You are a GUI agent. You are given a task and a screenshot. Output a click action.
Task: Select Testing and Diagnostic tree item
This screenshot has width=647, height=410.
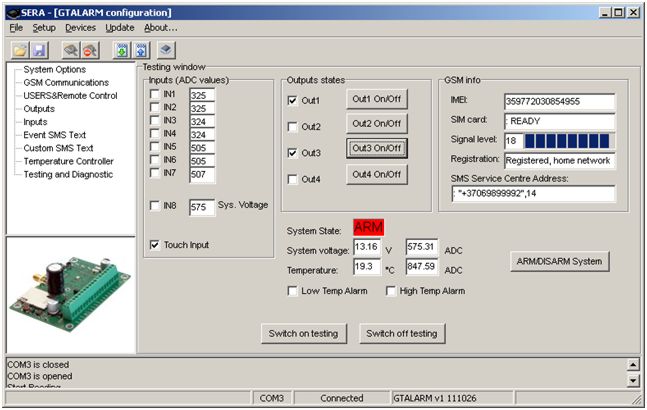click(x=68, y=174)
